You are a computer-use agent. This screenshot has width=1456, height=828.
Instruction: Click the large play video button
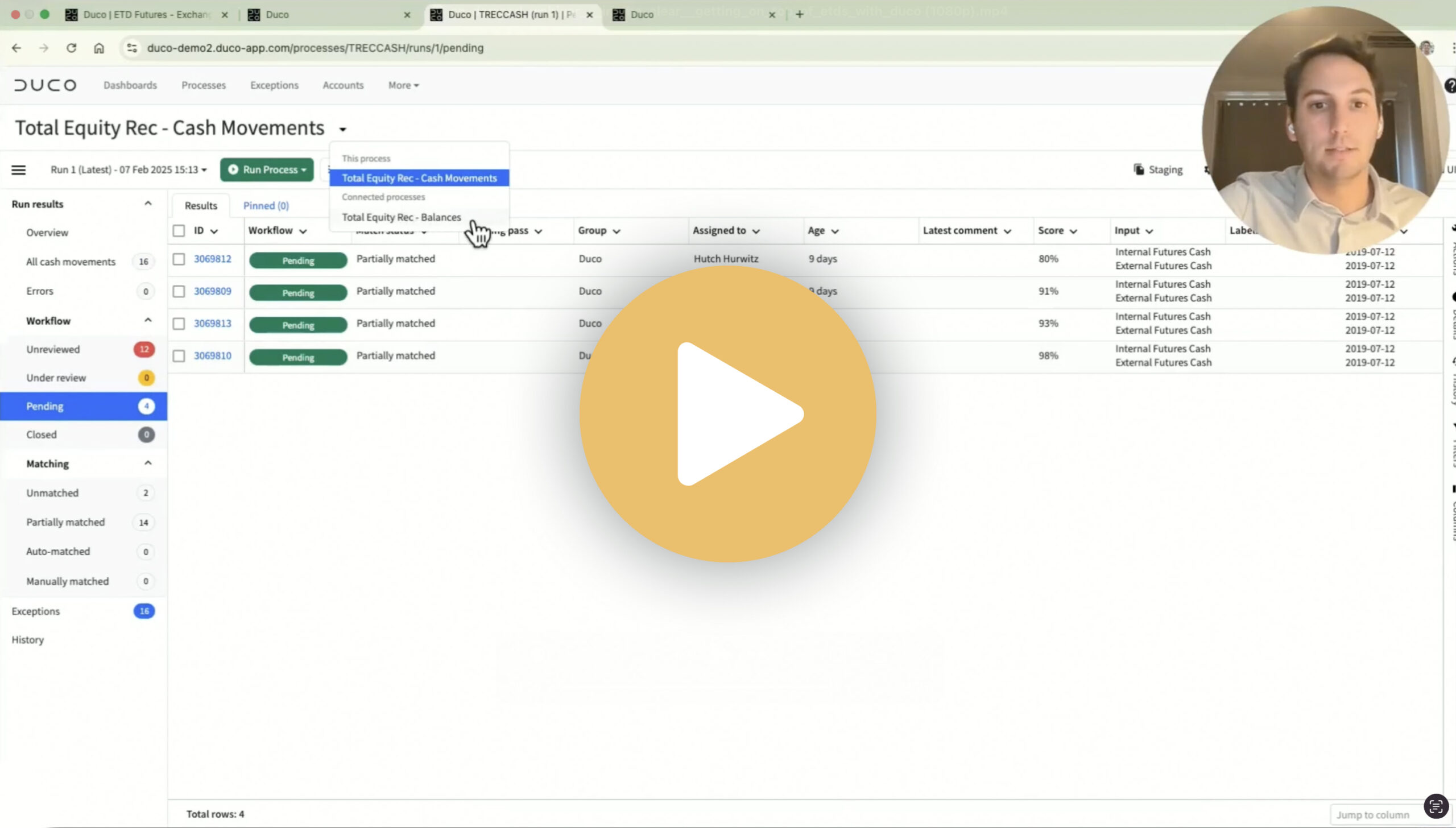pos(728,414)
